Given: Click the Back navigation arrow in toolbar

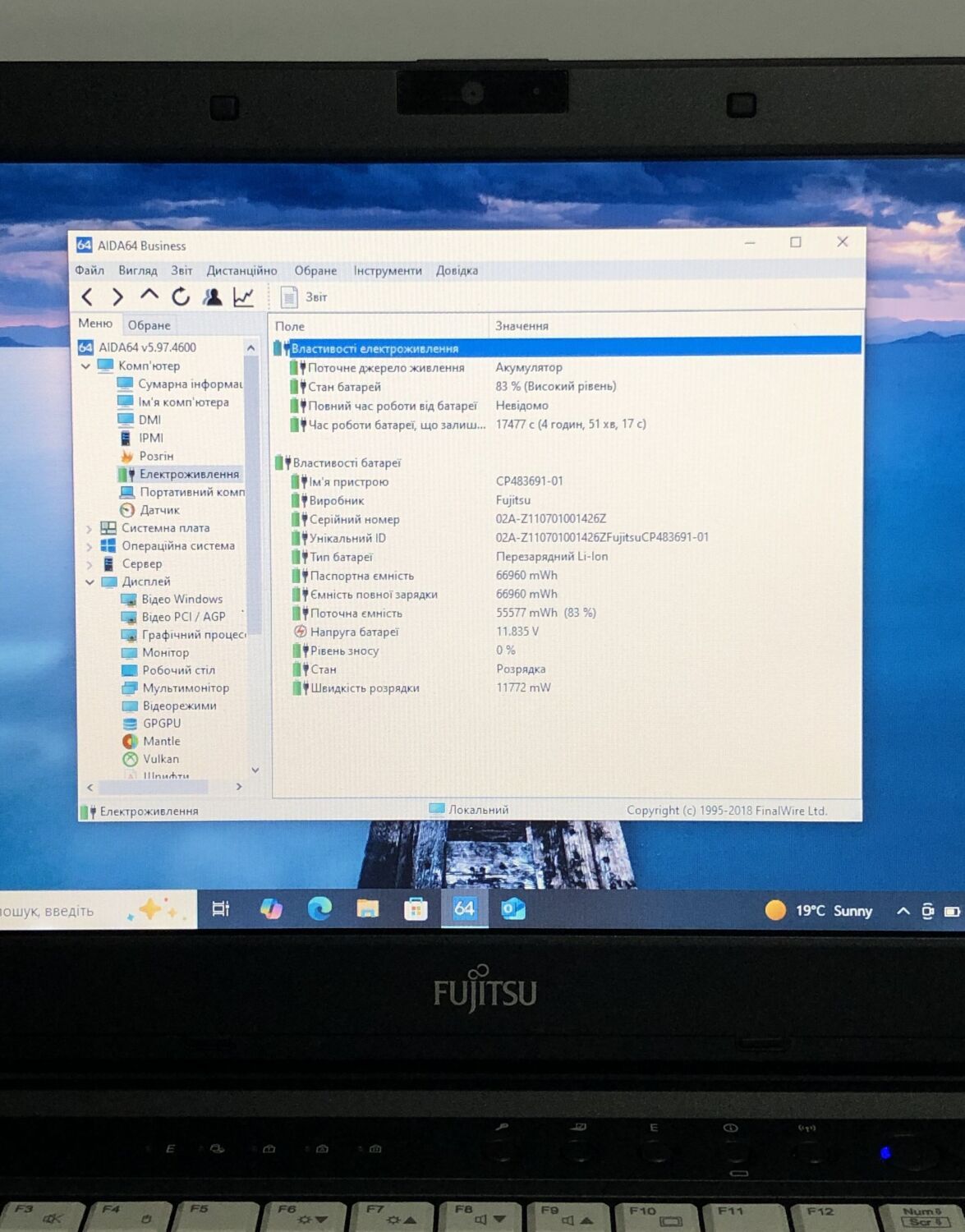Looking at the screenshot, I should point(87,297).
